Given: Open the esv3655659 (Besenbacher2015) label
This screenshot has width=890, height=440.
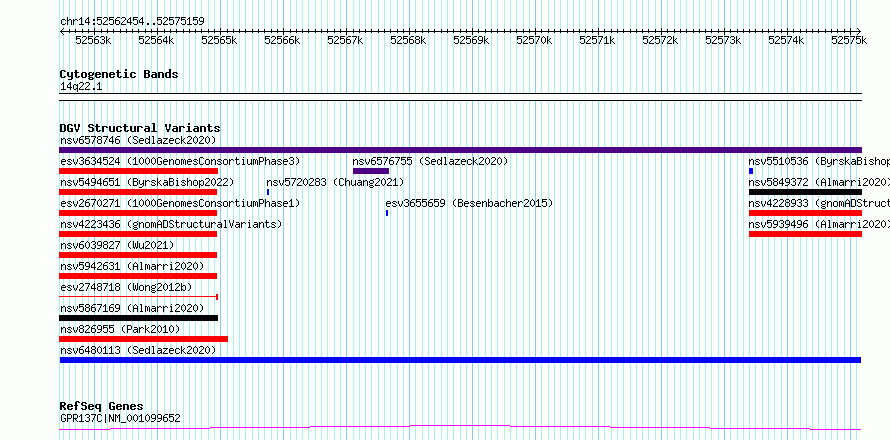Looking at the screenshot, I should [x=469, y=203].
